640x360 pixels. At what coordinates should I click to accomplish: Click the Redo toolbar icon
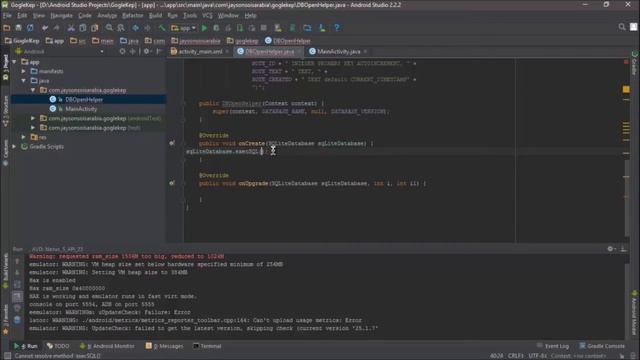click(56, 28)
